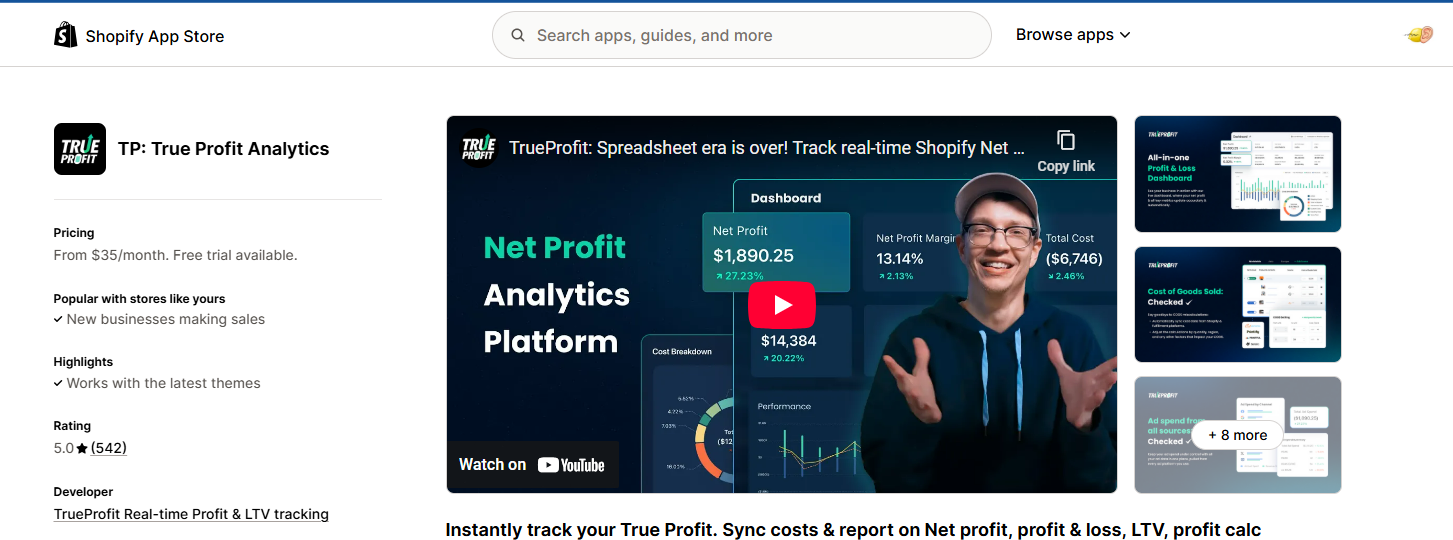Open the user account avatar menu

1419,35
